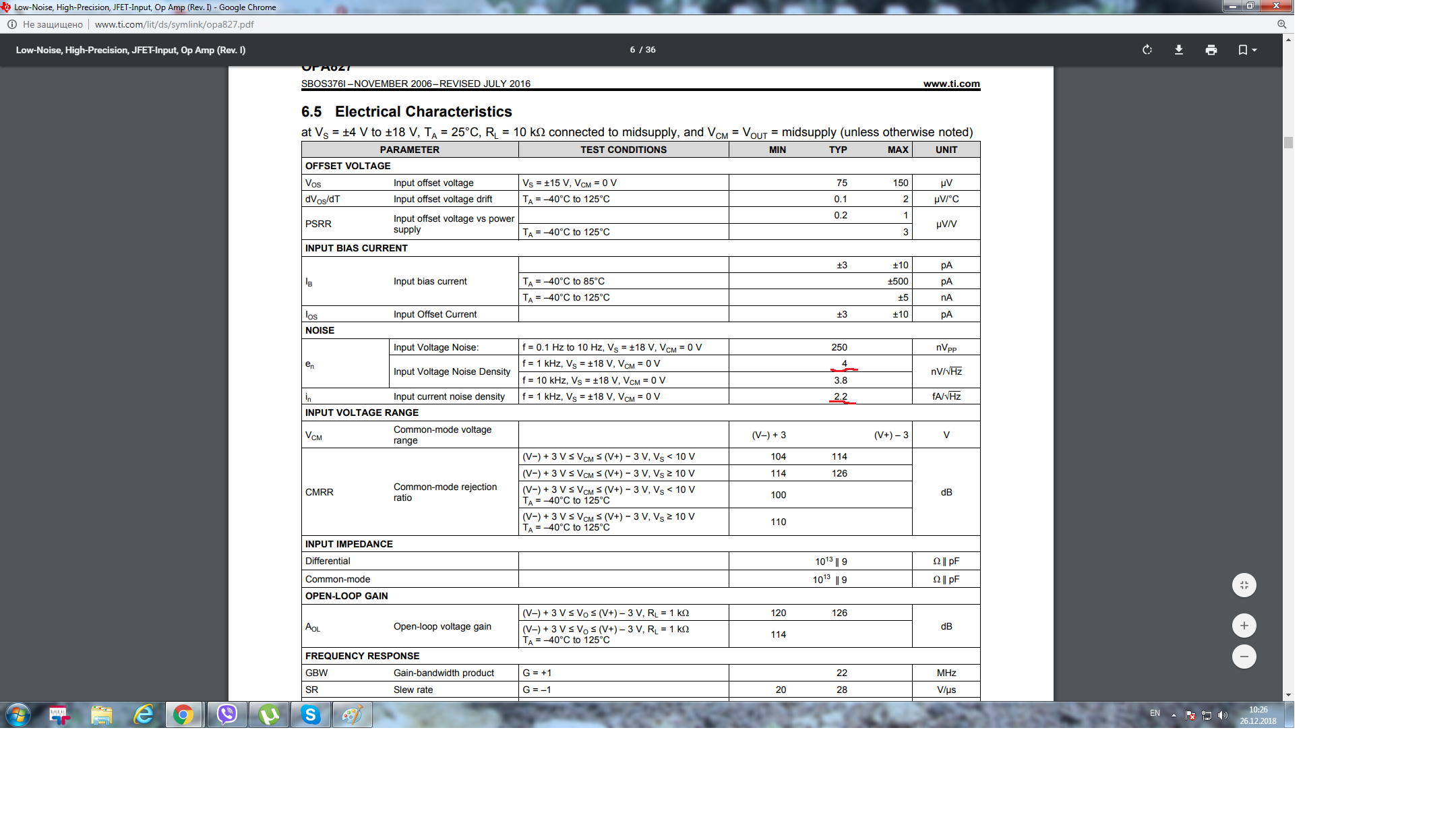Toggle the EN language indicator
Image resolution: width=1456 pixels, height=819 pixels.
click(1155, 713)
